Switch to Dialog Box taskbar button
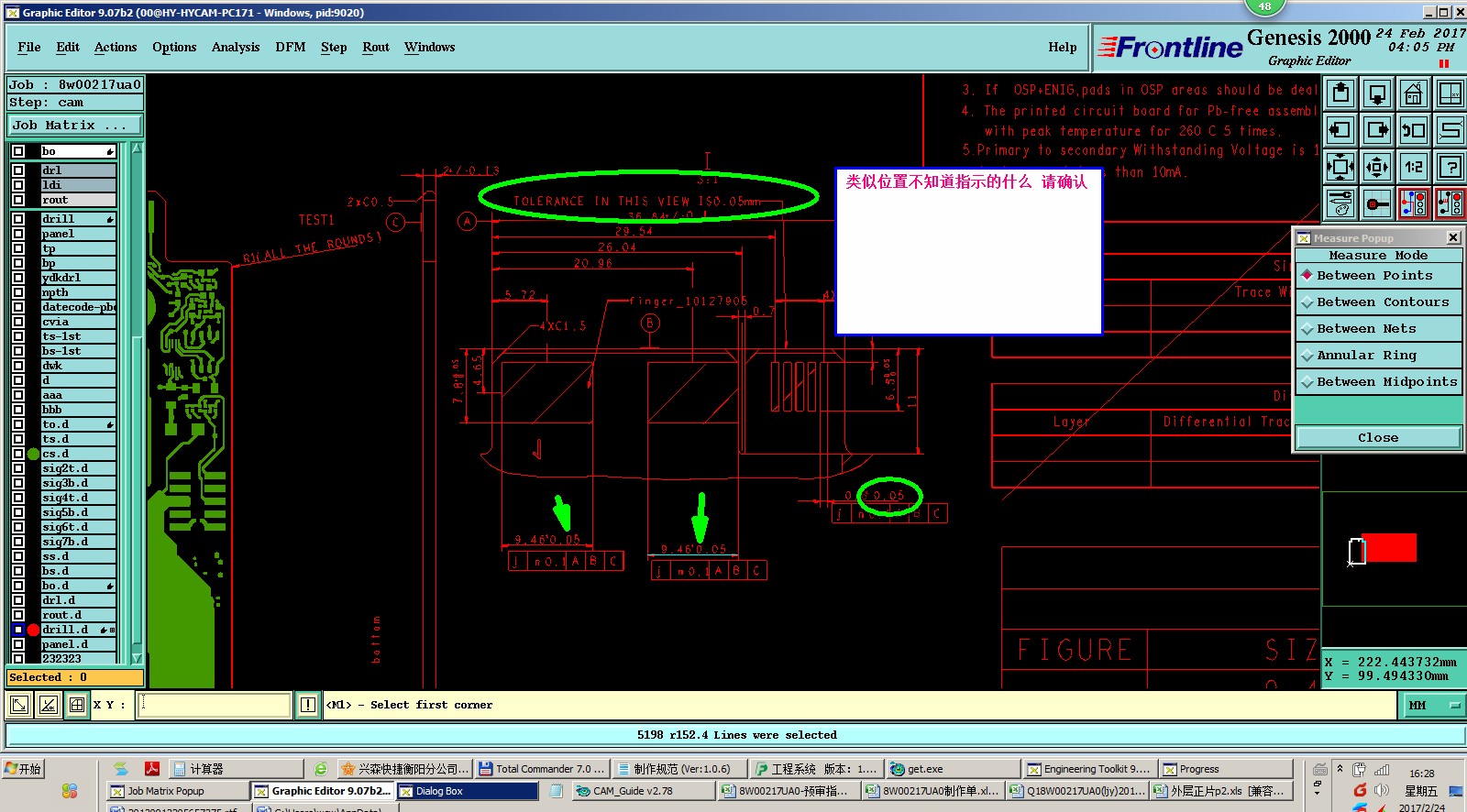This screenshot has height=812, width=1467. [468, 791]
